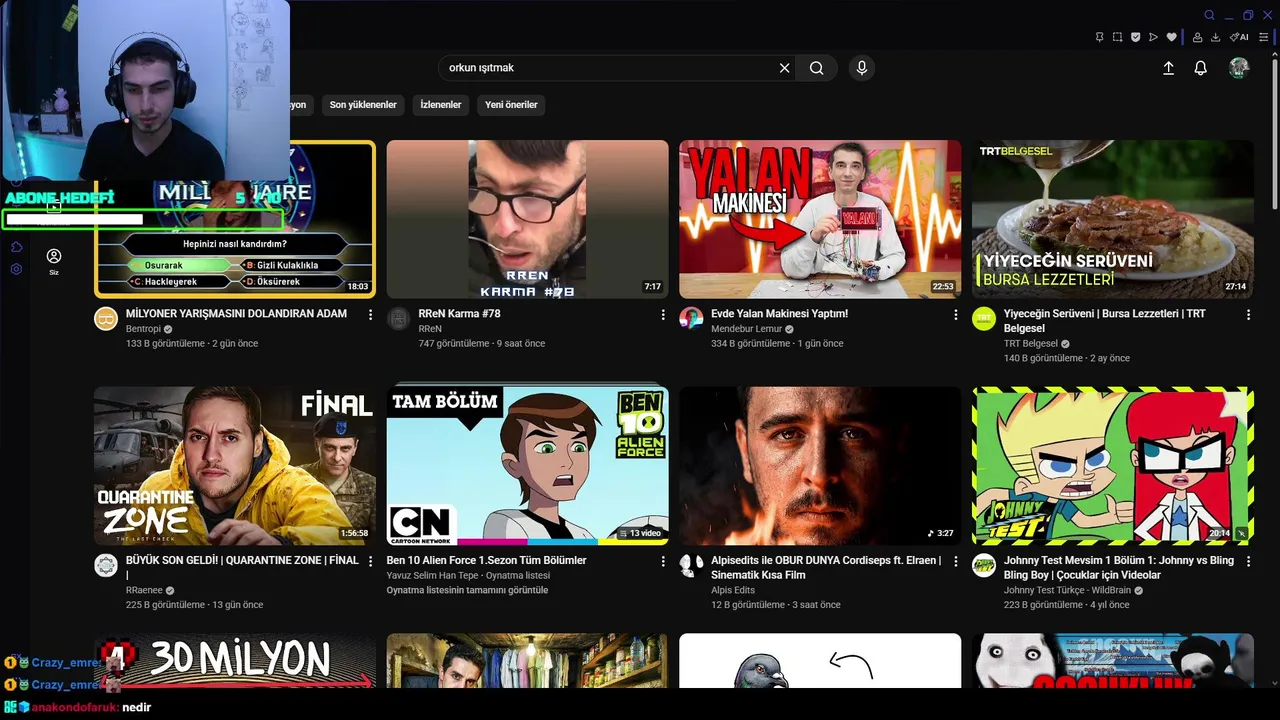Open the Mendebur Lemur channel name
Screen dimensions: 1280x720
click(x=746, y=329)
